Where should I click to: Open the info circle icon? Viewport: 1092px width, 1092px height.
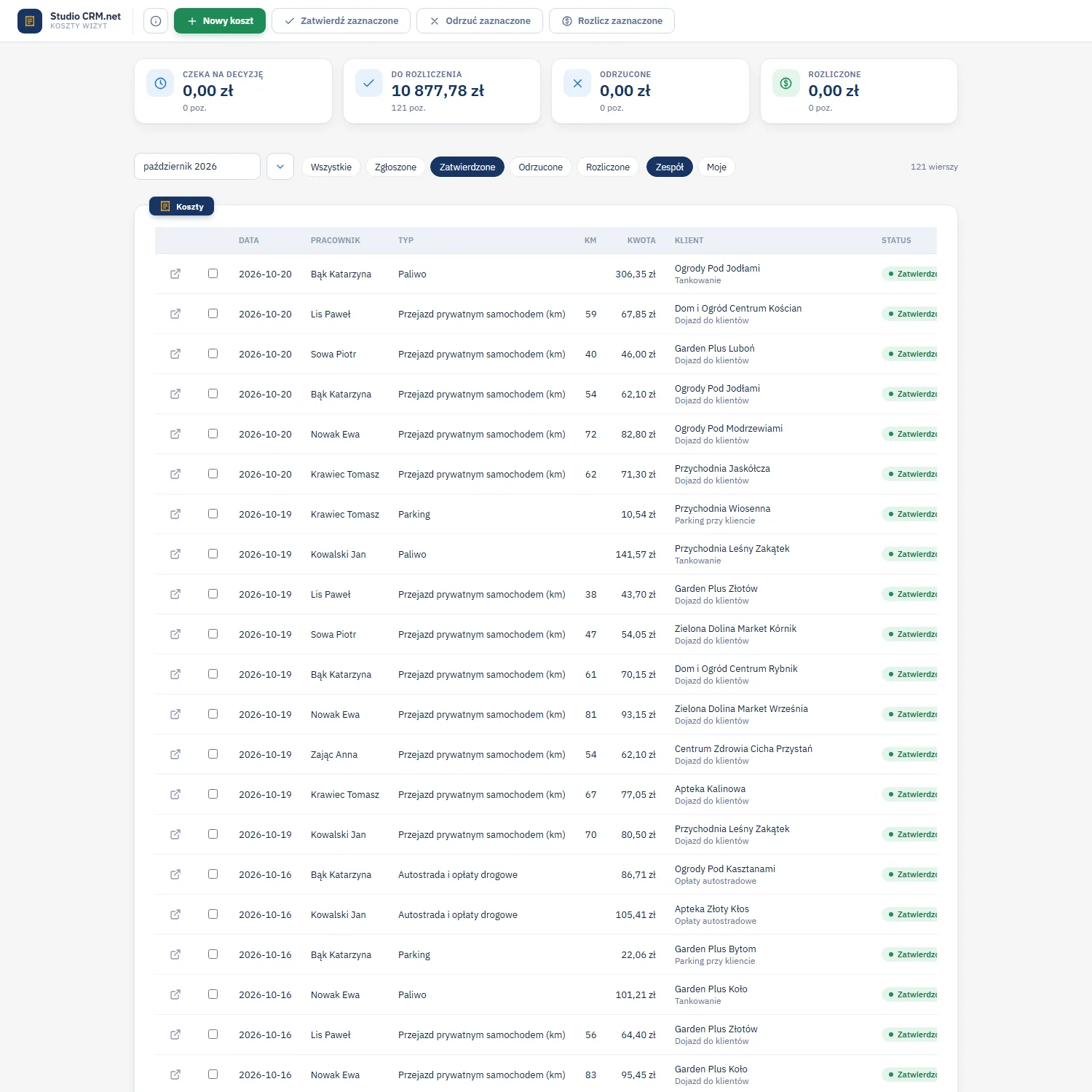tap(156, 21)
